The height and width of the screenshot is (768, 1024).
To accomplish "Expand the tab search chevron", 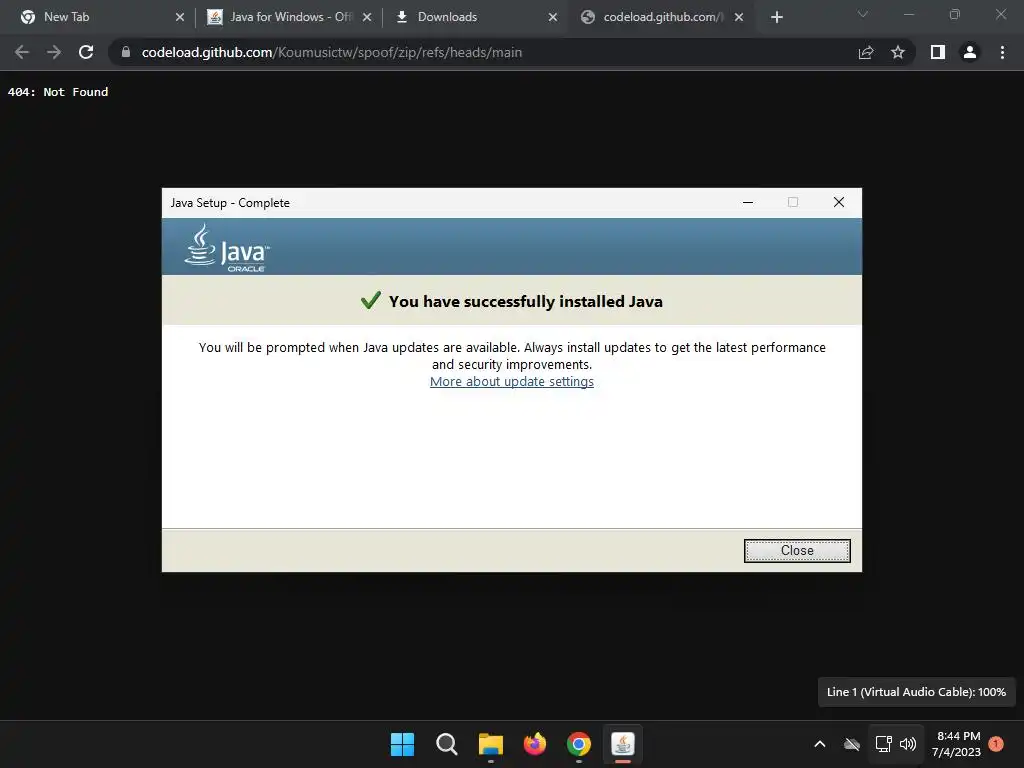I will tap(863, 14).
